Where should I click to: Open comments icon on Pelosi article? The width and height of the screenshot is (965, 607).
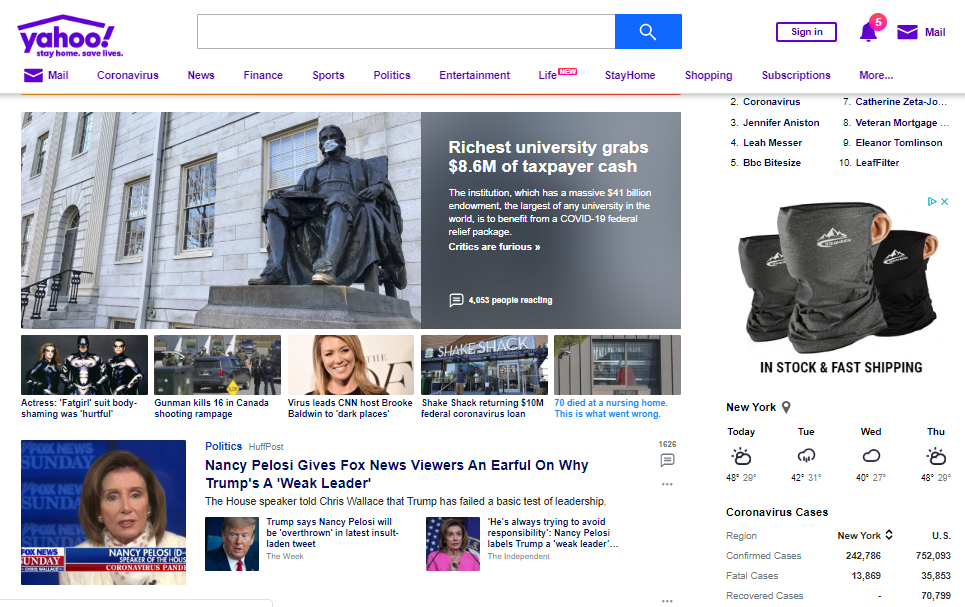coord(667,460)
